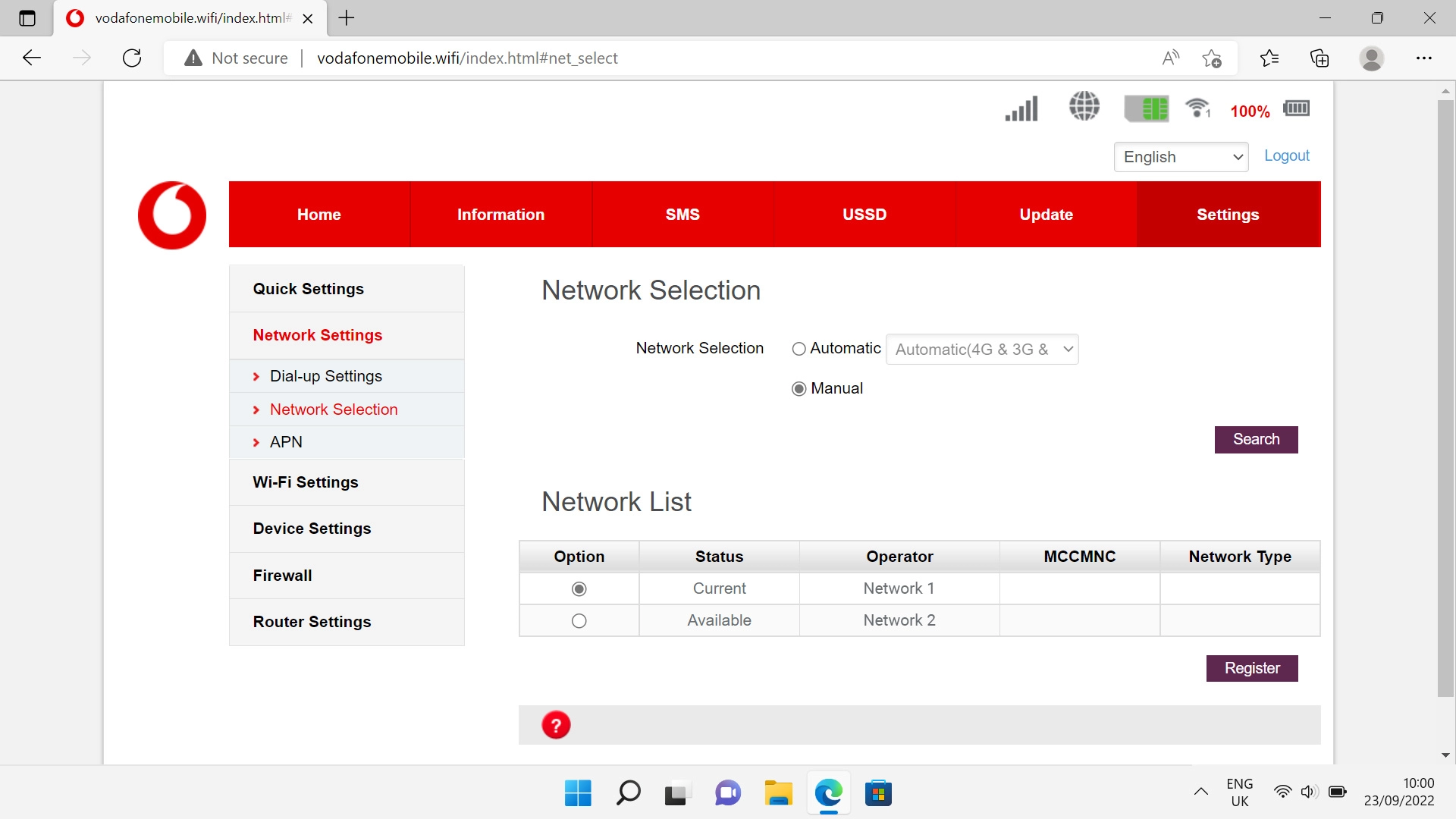The width and height of the screenshot is (1456, 819).
Task: Open the Automatic(4G & 3G) dropdown
Action: point(982,349)
